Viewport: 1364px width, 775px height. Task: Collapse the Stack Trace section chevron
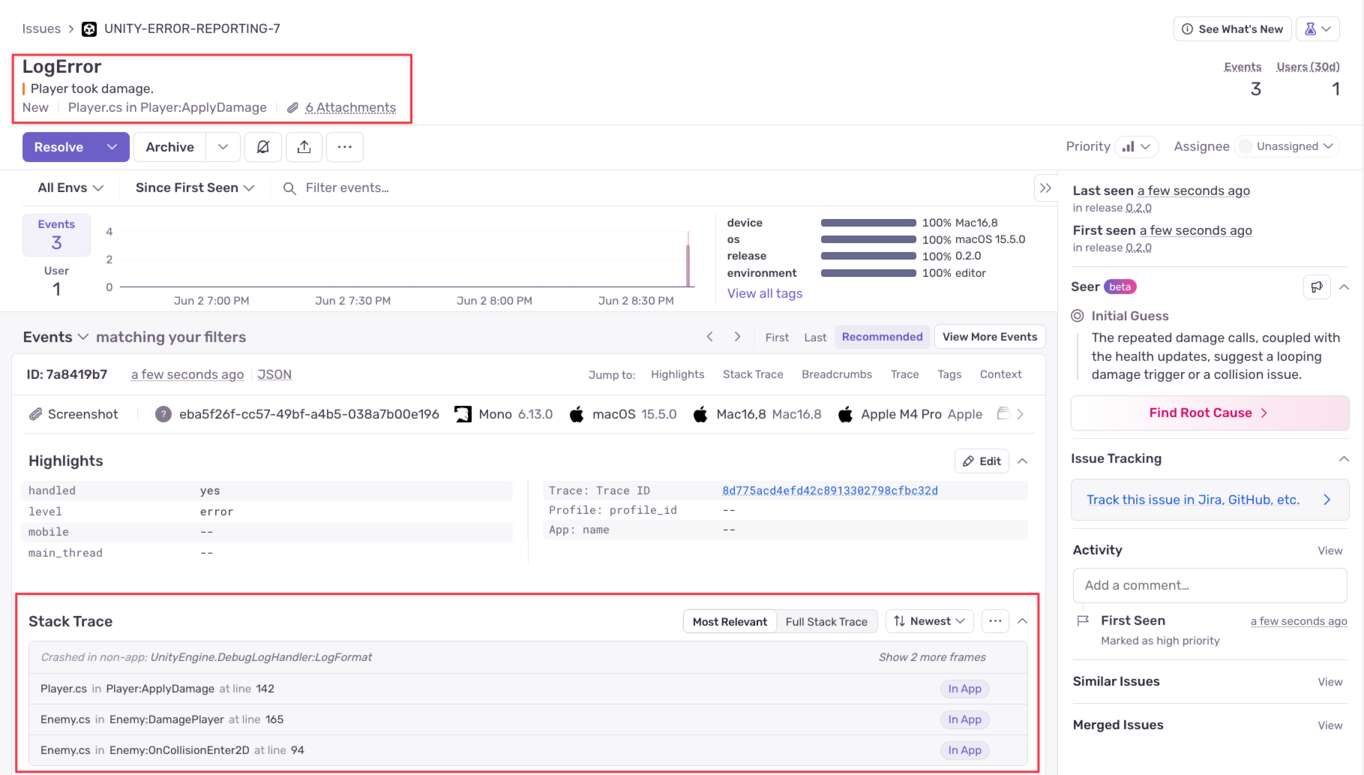1021,620
